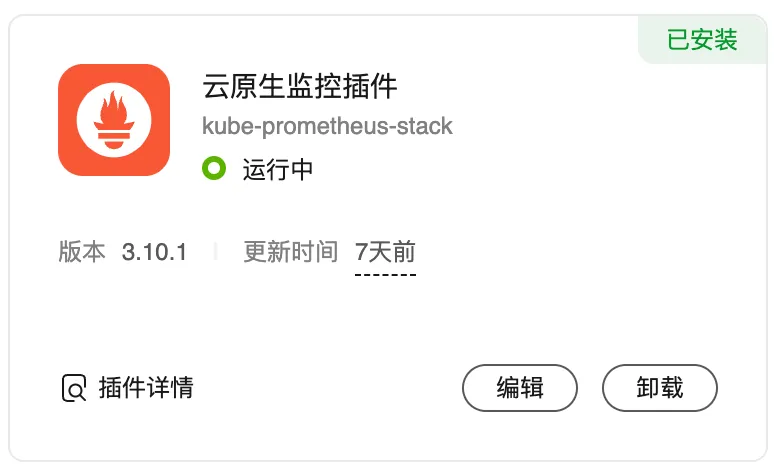This screenshot has height=472, width=778.
Task: Click the 运行中 status text
Action: coord(278,169)
